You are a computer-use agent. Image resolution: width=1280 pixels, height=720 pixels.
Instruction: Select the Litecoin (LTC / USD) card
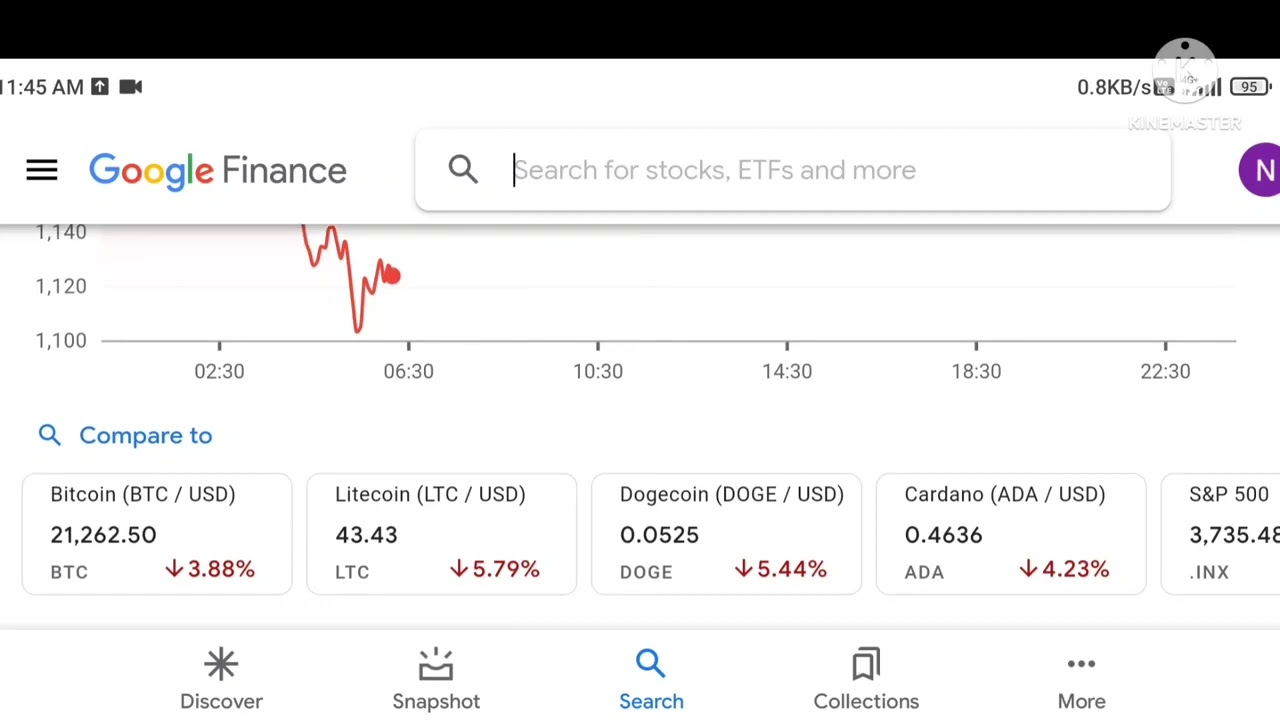tap(442, 534)
